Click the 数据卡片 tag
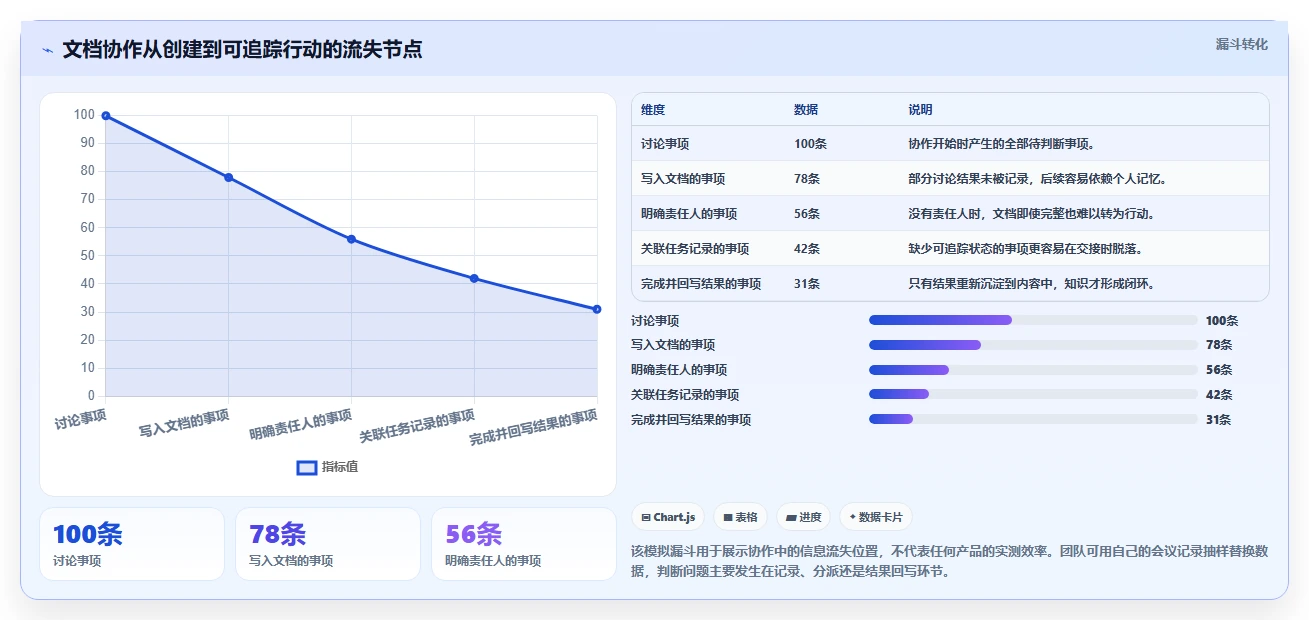The image size is (1309, 620). tap(875, 517)
